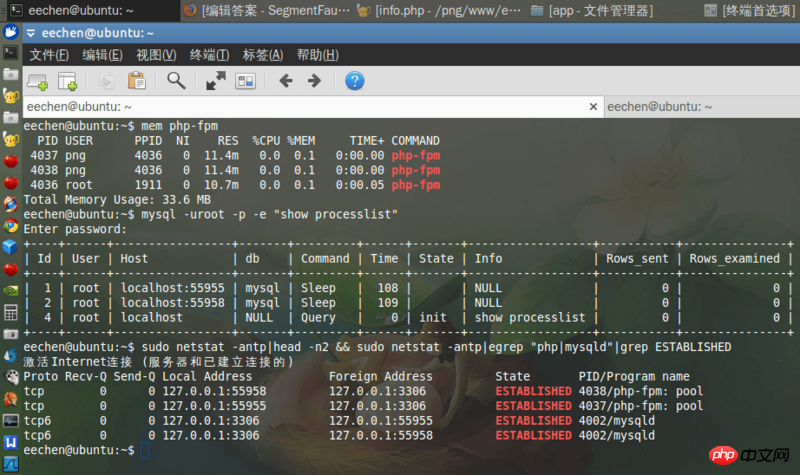Open the green Nvidia settings icon
Screen dimensions: 800x475
coord(11,291)
